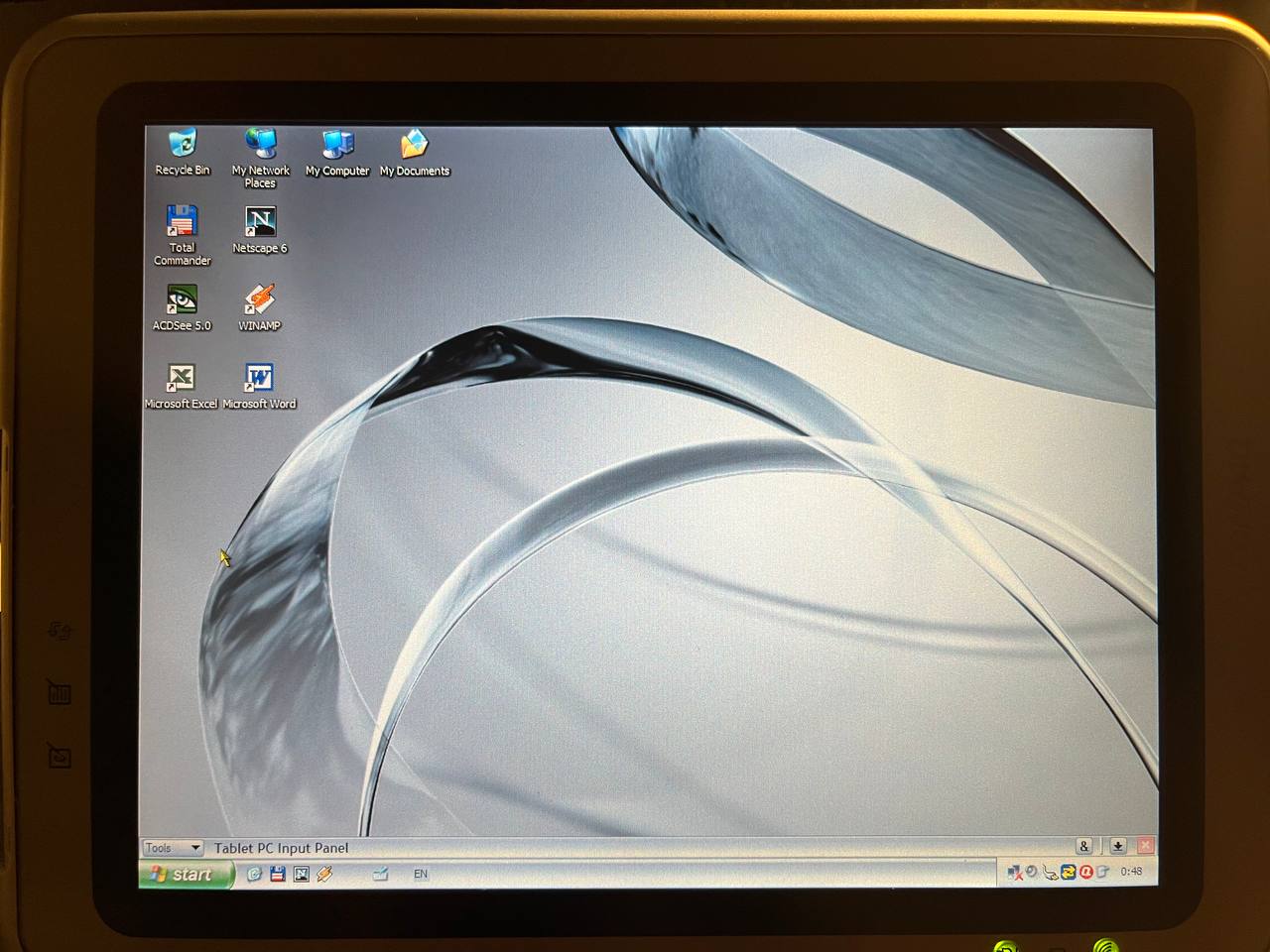Launch Winamp from the Quick Launch bar

click(x=324, y=874)
